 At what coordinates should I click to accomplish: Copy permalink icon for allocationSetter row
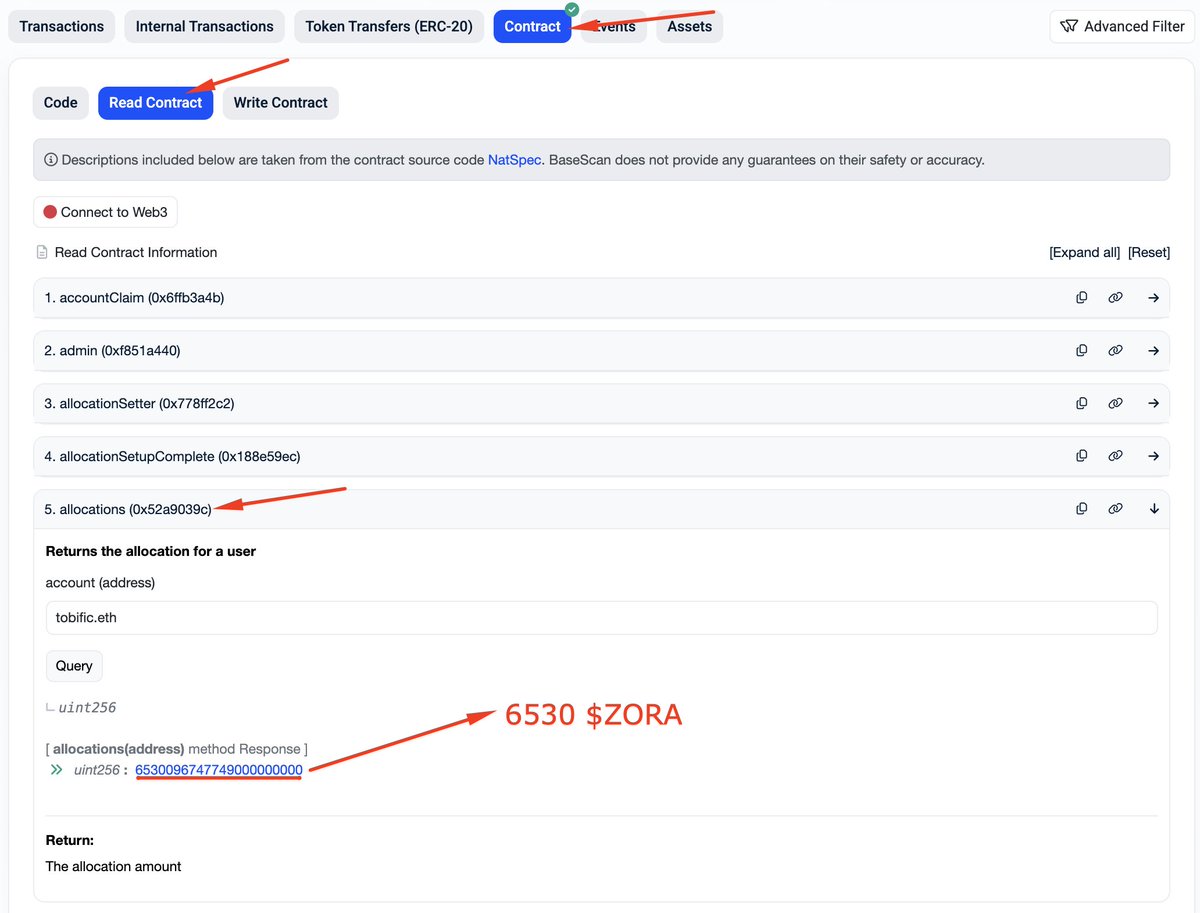(x=1115, y=403)
